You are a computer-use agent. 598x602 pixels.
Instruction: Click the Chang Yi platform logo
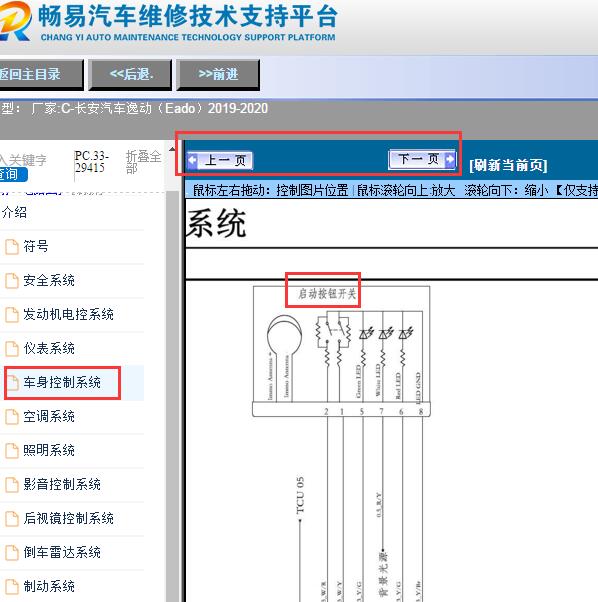point(15,22)
